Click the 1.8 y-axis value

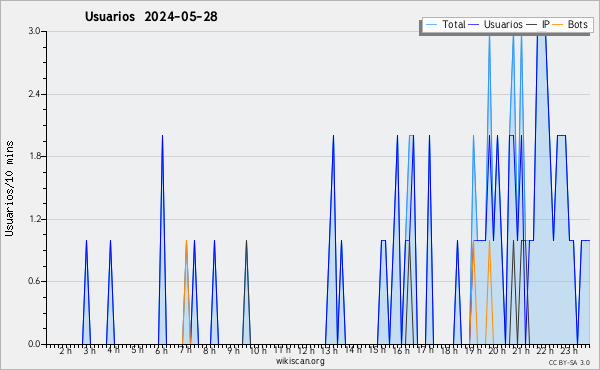[34, 156]
